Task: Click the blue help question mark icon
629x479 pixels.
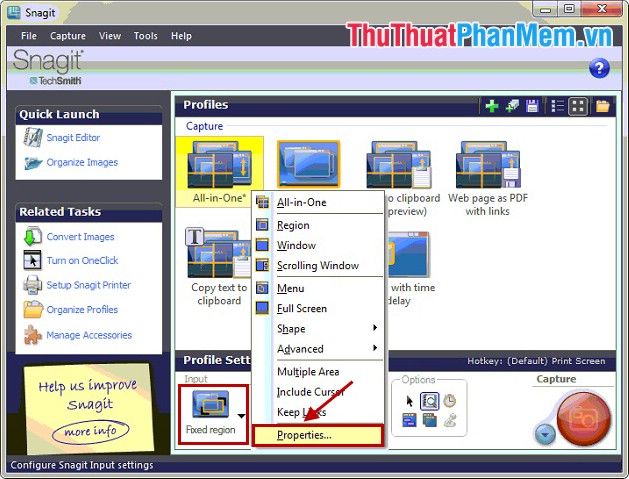Action: coord(599,68)
